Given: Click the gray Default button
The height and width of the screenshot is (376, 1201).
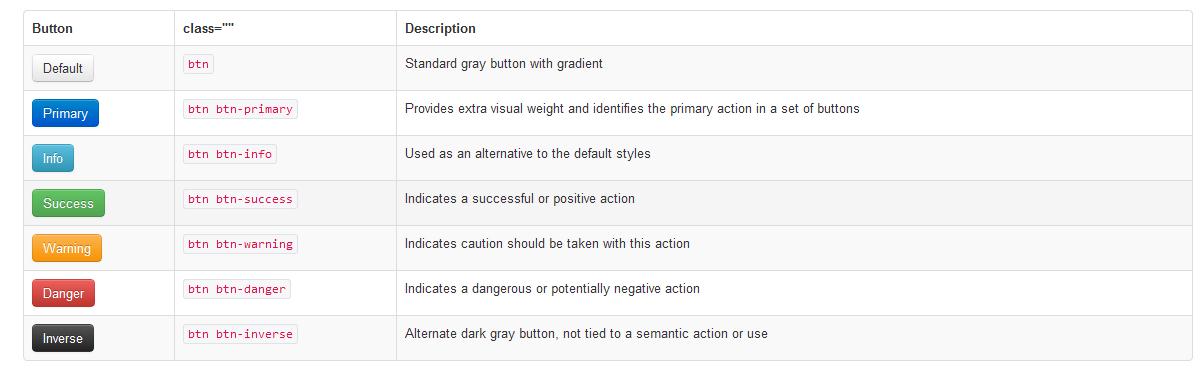Looking at the screenshot, I should point(63,68).
